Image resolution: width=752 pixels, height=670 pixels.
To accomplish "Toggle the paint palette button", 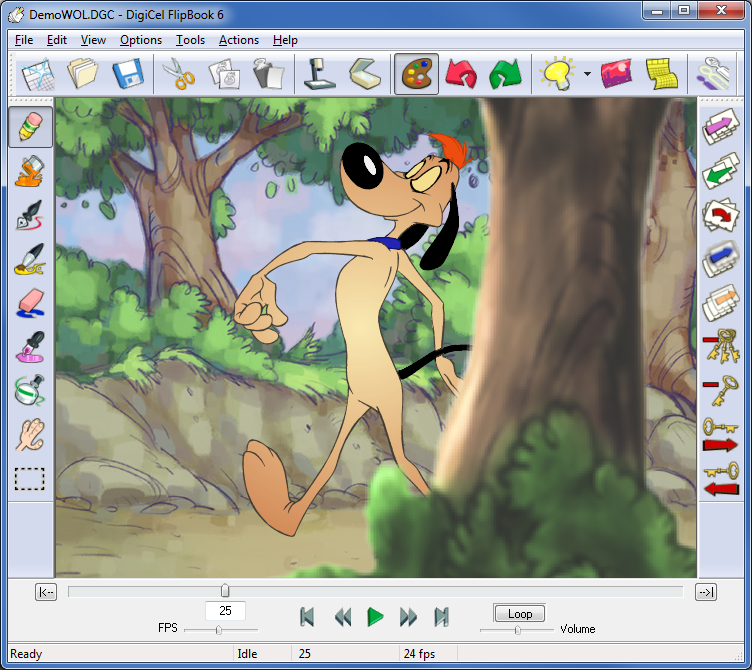I will tap(416, 74).
